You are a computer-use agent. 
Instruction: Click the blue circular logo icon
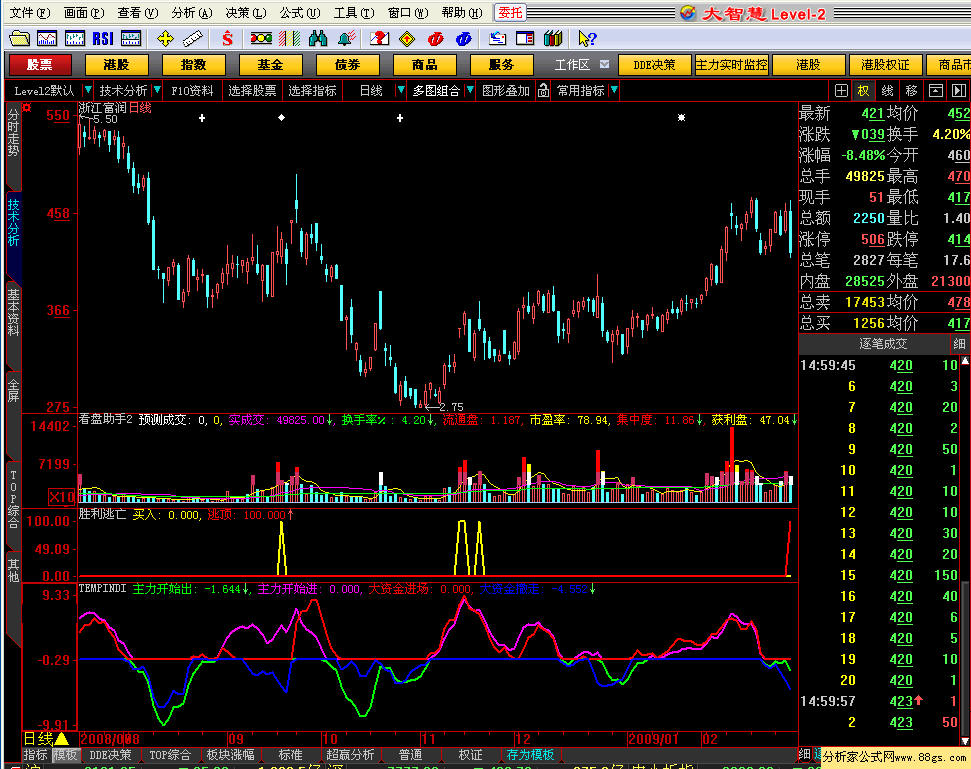463,39
